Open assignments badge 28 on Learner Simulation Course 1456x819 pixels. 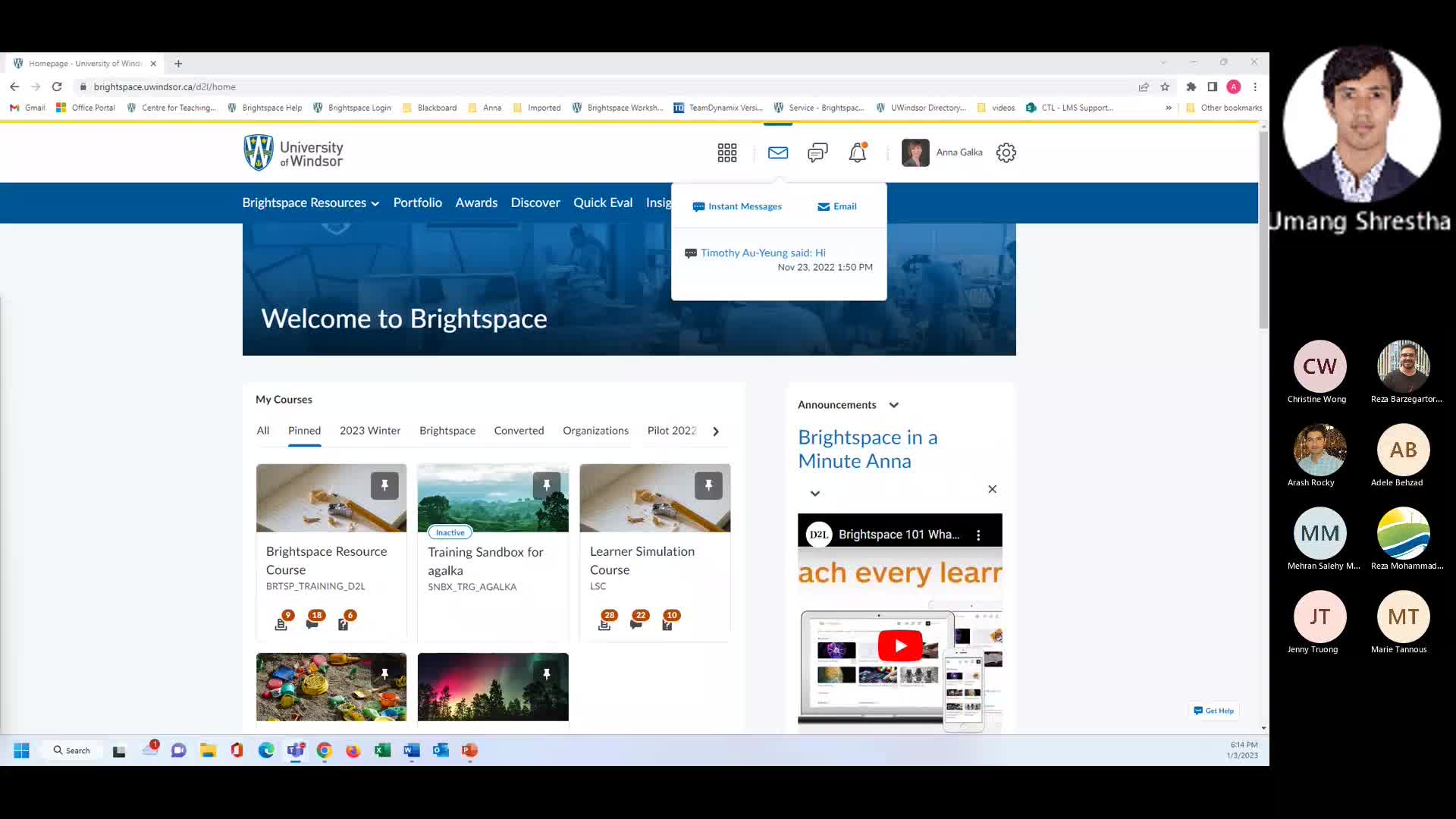[607, 620]
